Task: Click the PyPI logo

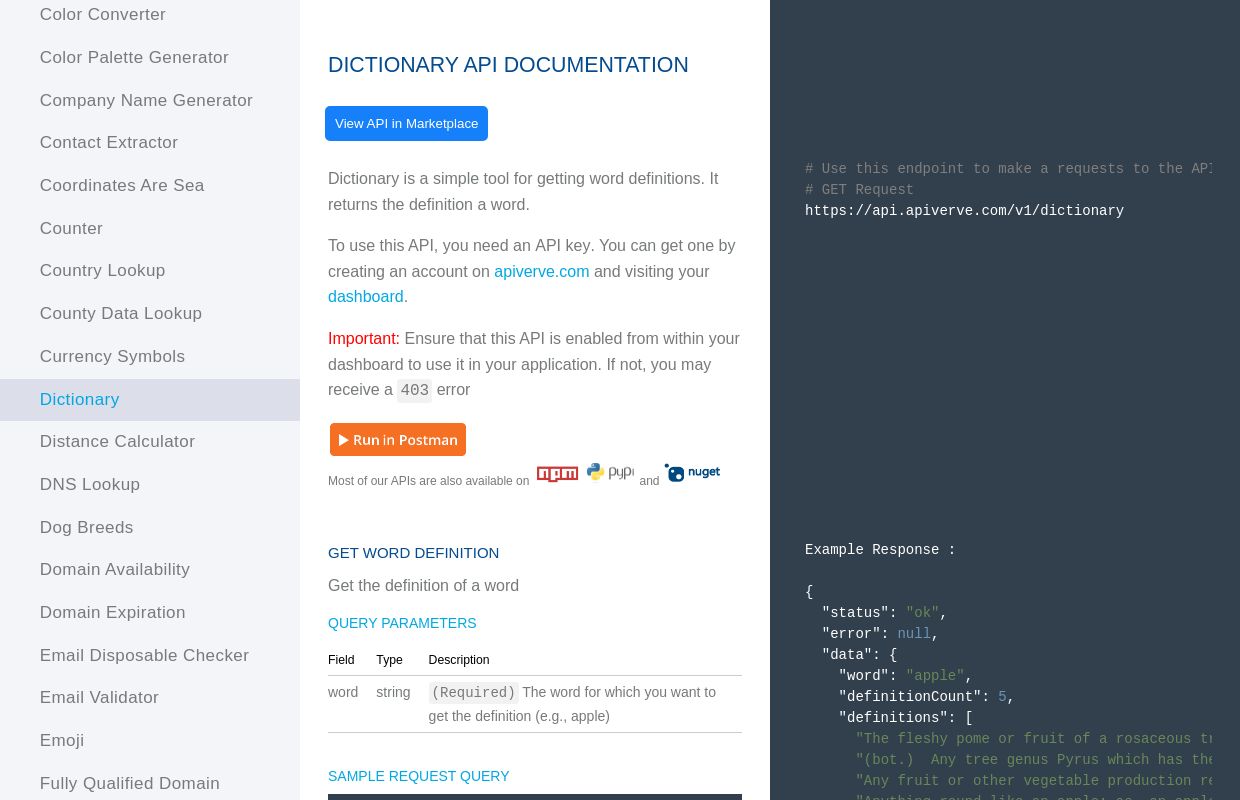Action: tap(610, 472)
